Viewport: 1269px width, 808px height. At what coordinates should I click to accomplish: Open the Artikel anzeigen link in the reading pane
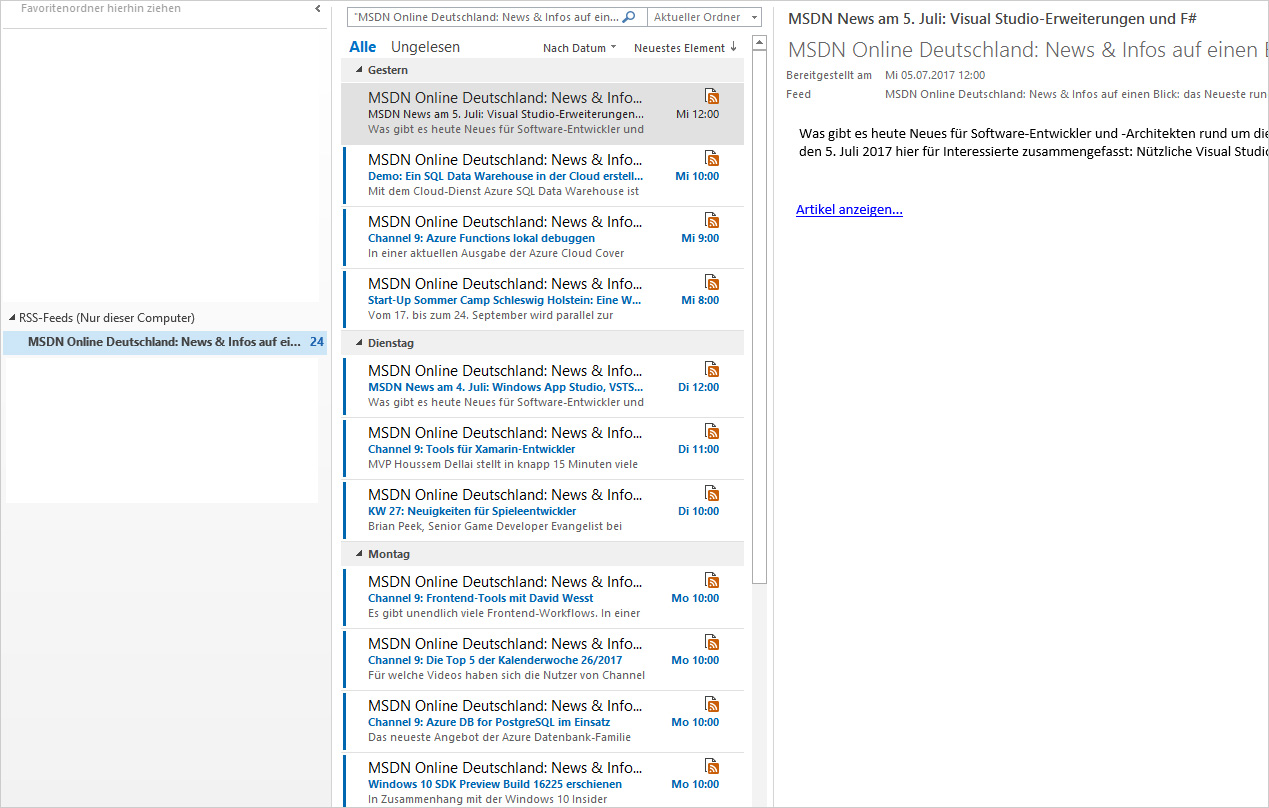point(849,209)
